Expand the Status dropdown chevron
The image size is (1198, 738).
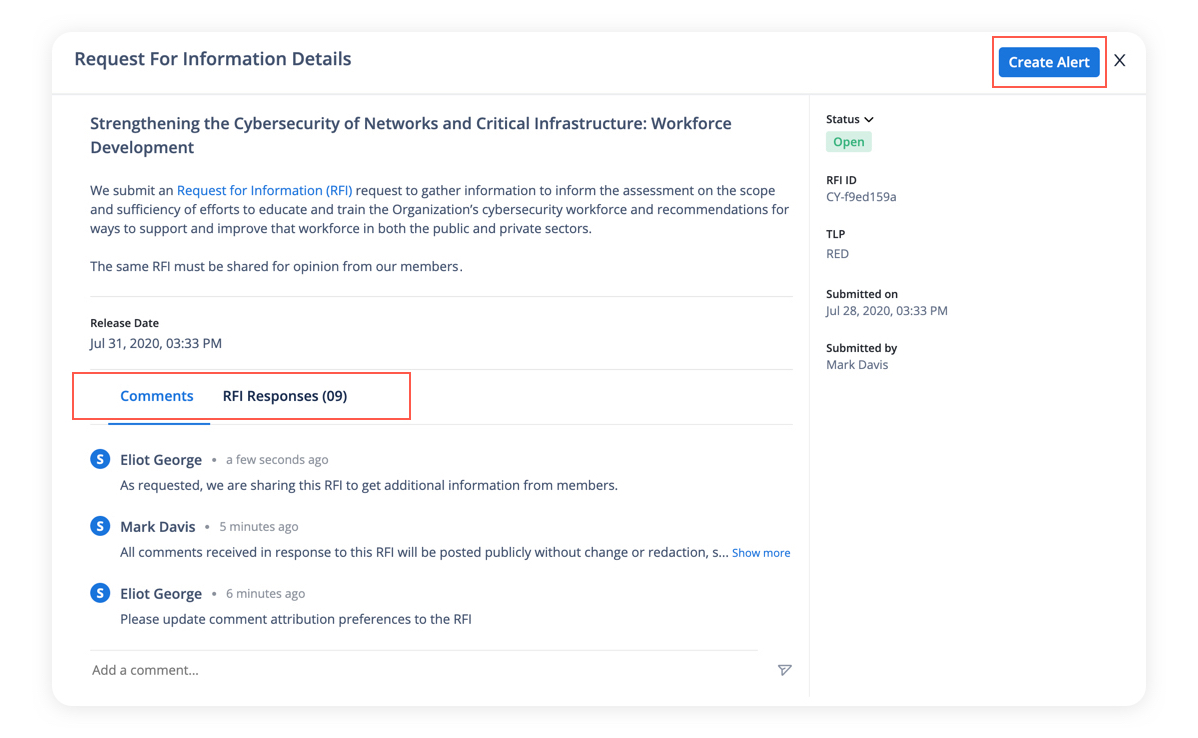869,119
